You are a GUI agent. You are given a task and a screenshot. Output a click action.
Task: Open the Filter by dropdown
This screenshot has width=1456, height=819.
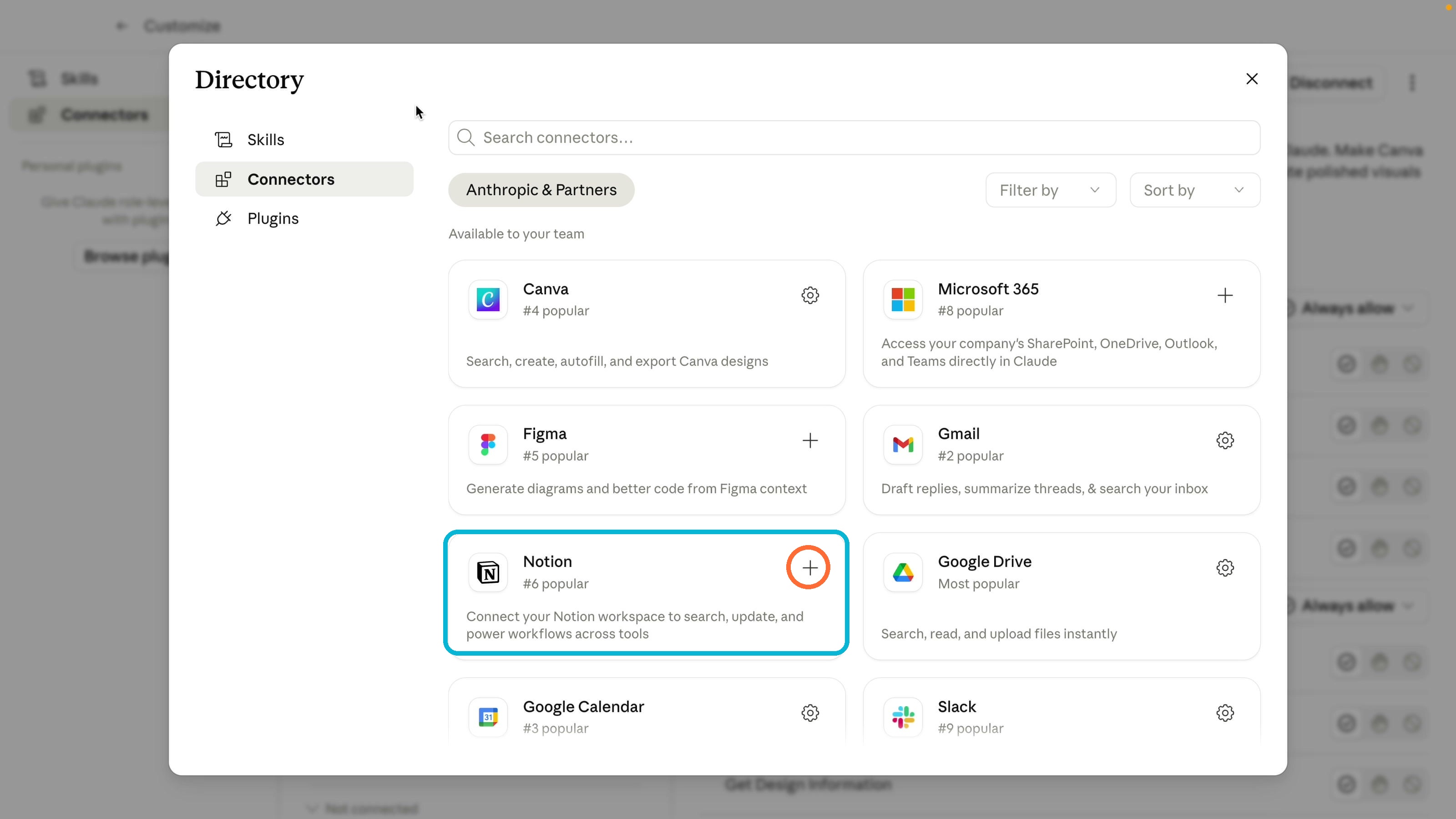[1051, 190]
